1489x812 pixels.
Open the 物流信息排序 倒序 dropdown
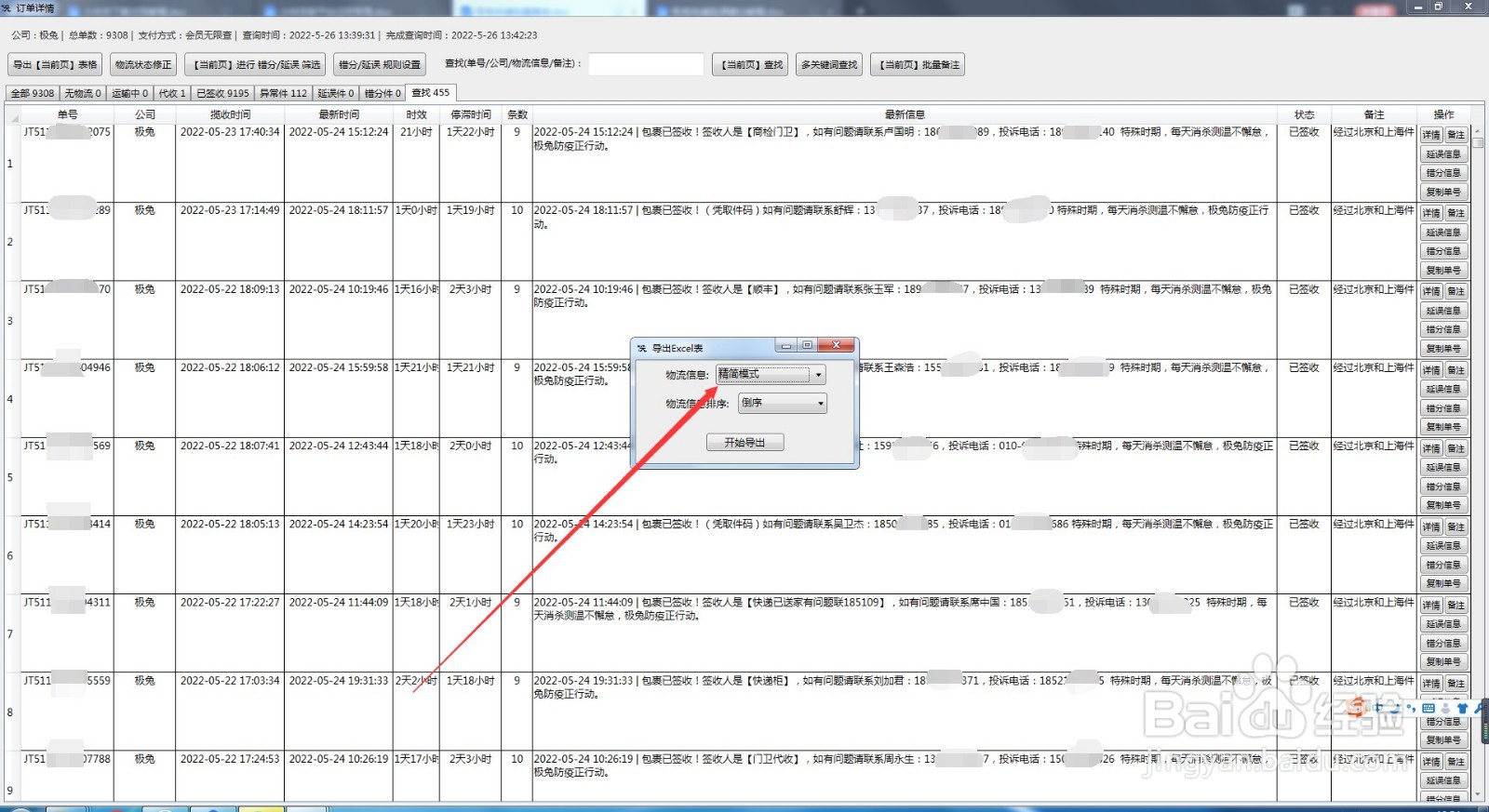point(783,404)
